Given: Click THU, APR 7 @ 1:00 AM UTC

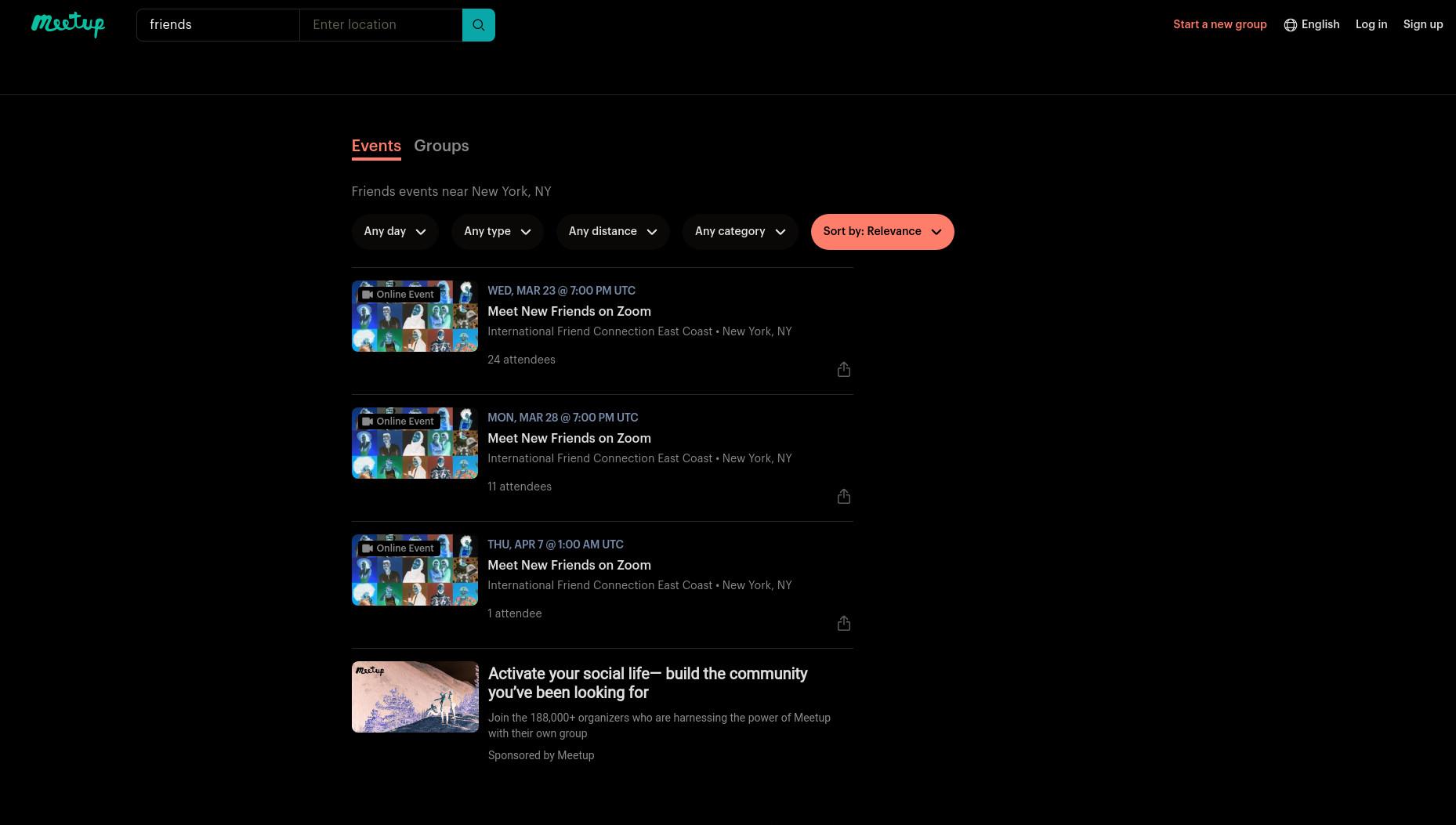Looking at the screenshot, I should (x=556, y=545).
